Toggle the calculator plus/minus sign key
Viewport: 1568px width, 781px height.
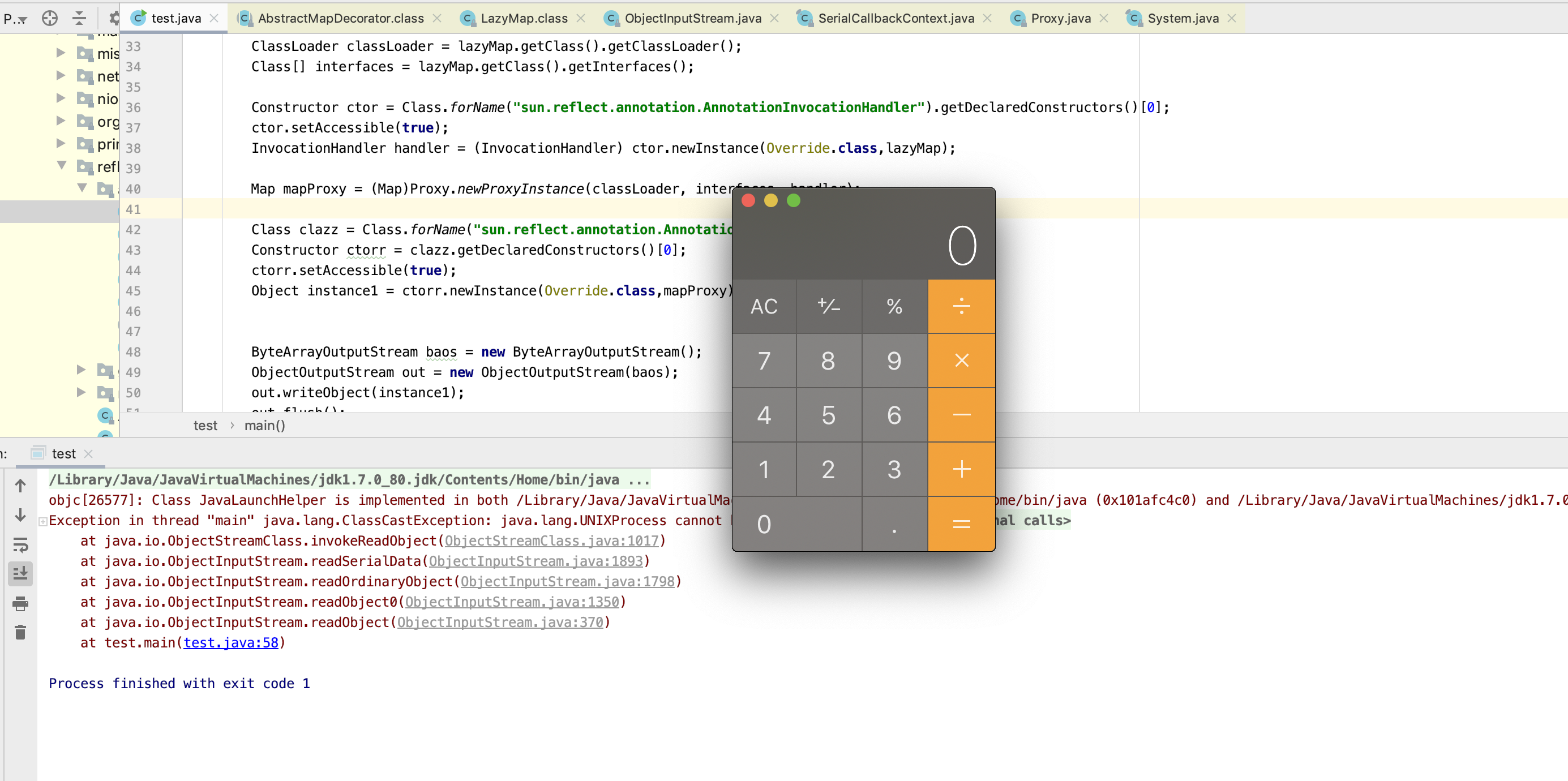click(x=828, y=306)
